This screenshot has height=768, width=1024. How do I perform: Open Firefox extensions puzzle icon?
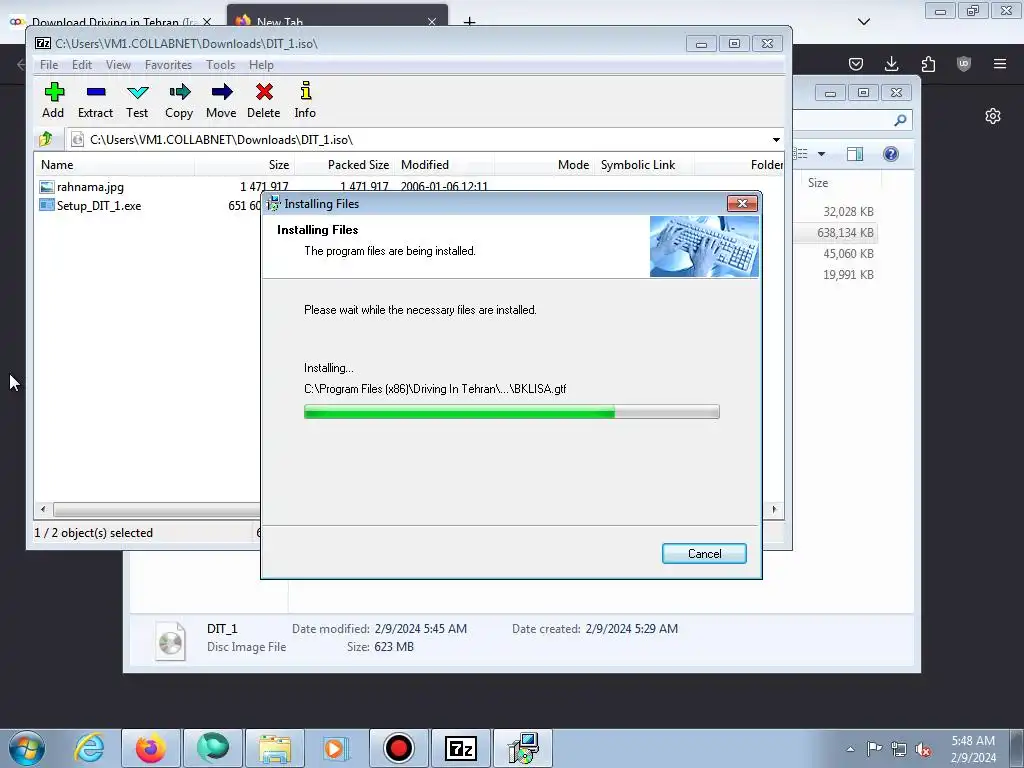click(x=928, y=63)
